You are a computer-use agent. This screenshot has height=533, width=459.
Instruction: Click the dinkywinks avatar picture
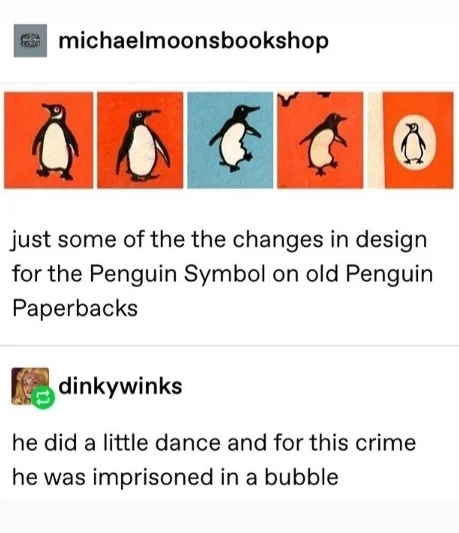(30, 386)
